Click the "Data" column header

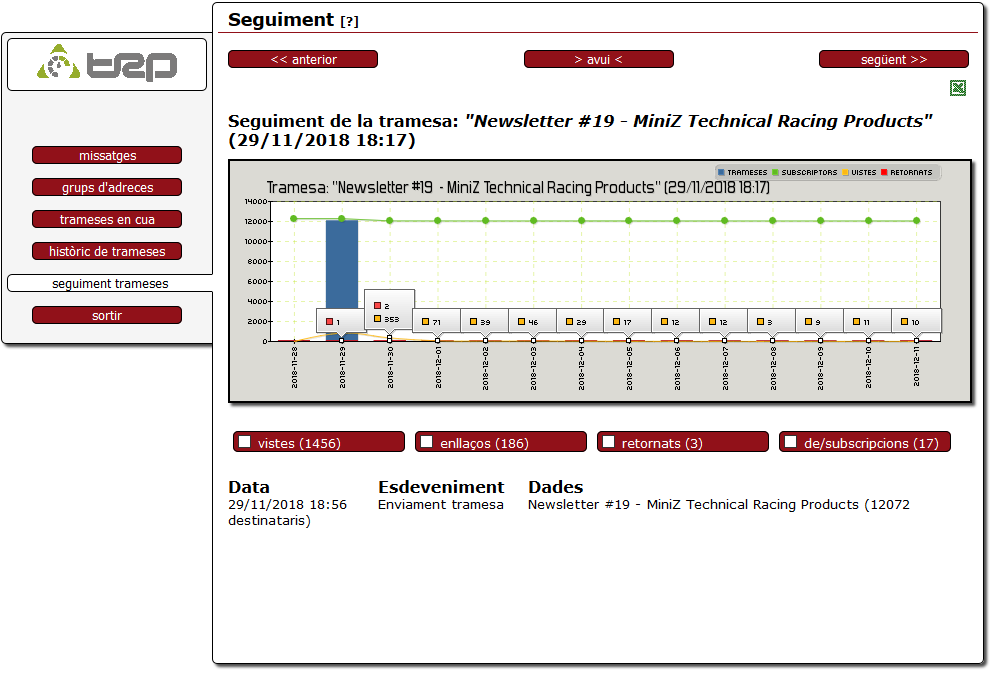(249, 487)
